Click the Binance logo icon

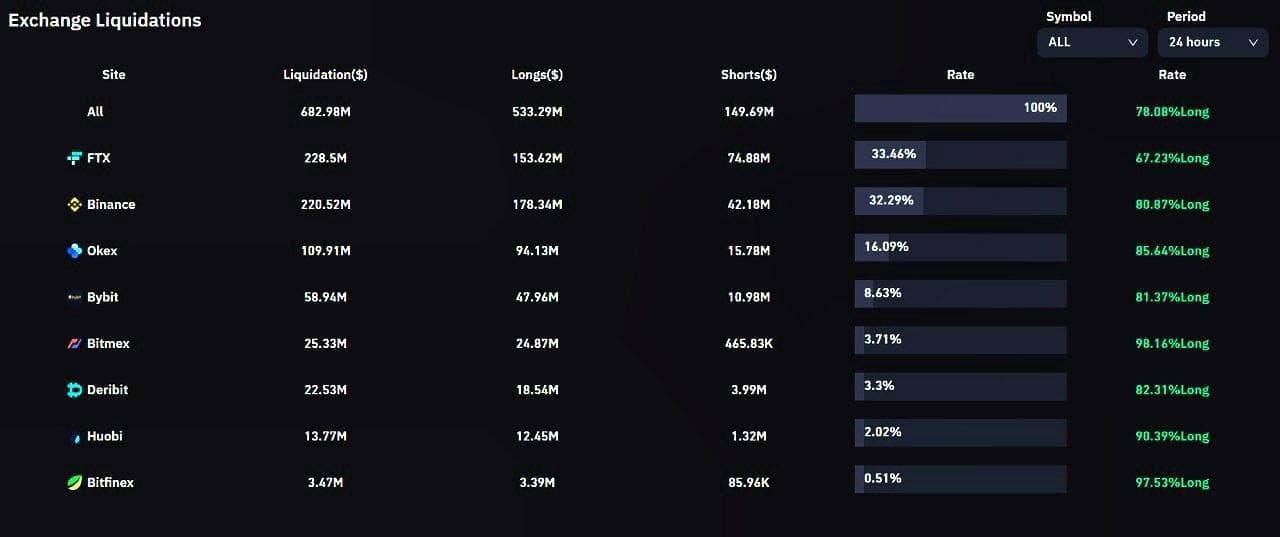74,204
